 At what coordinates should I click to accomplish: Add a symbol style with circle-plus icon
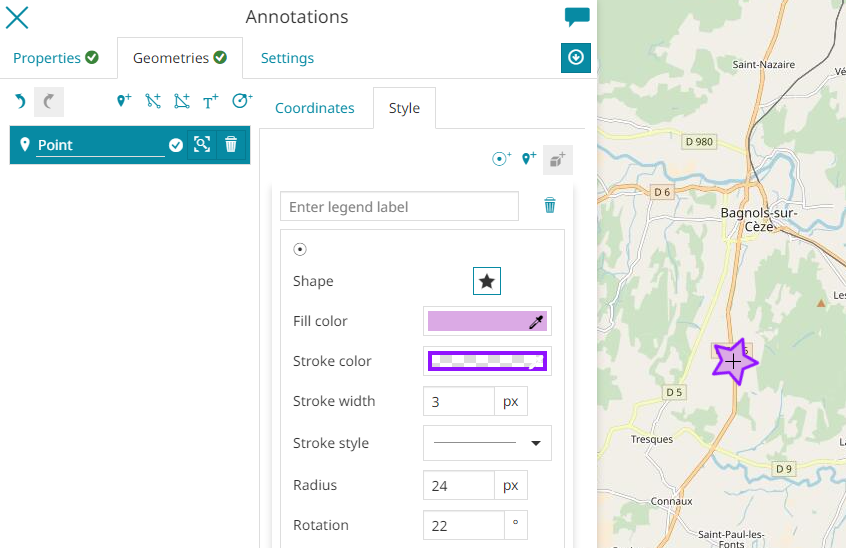point(501,158)
